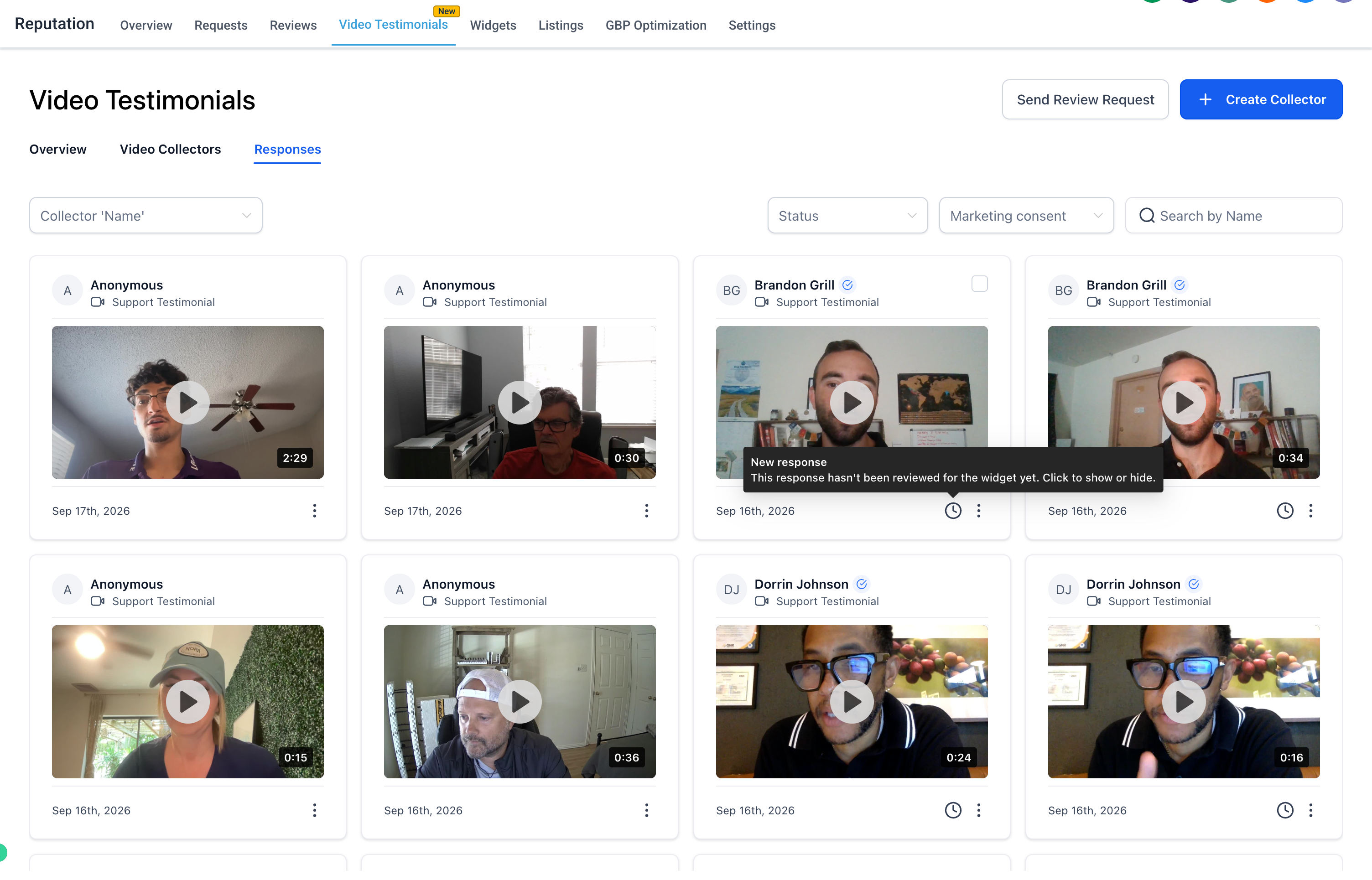Select the Responses tab
Viewport: 1372px width, 880px height.
coord(287,149)
